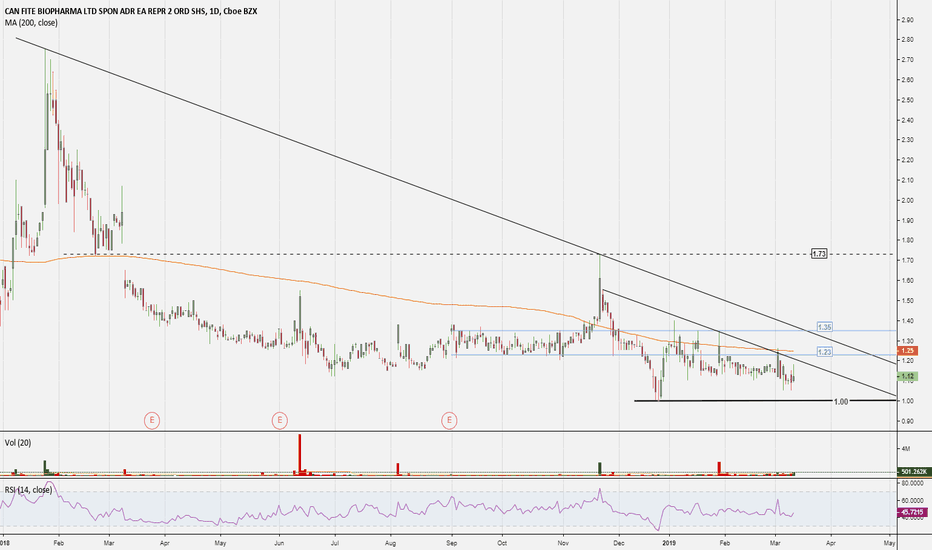Click the orange 1.25 moving average price tag

pos(908,351)
